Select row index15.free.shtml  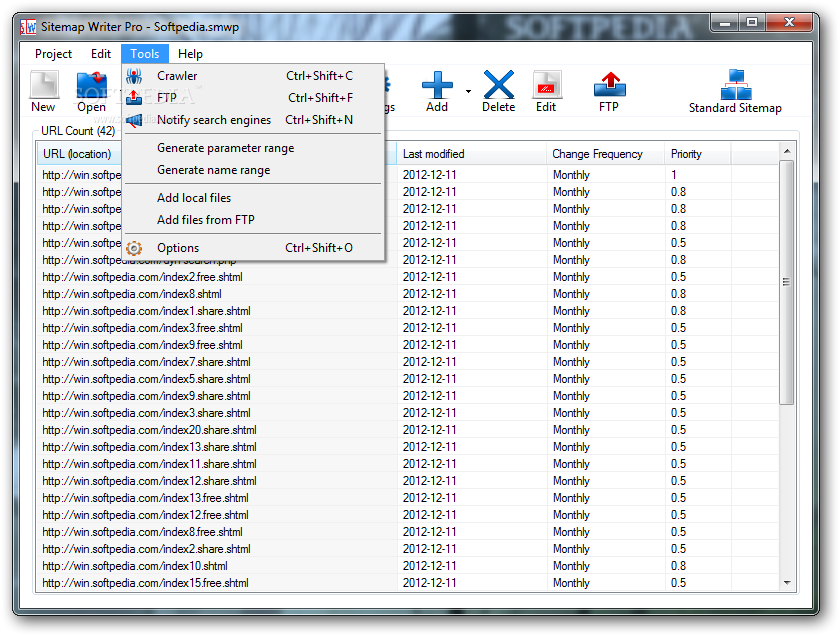pos(407,583)
